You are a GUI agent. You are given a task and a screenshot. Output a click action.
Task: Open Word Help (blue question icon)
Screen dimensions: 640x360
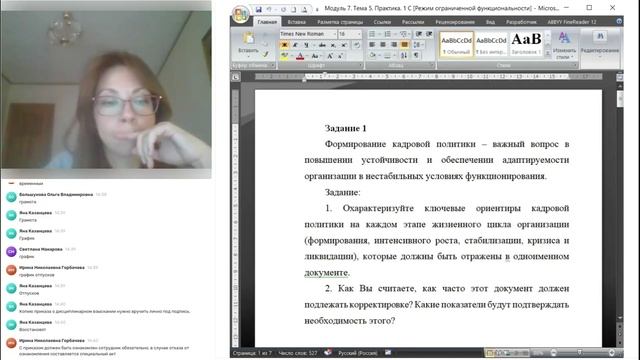(619, 21)
